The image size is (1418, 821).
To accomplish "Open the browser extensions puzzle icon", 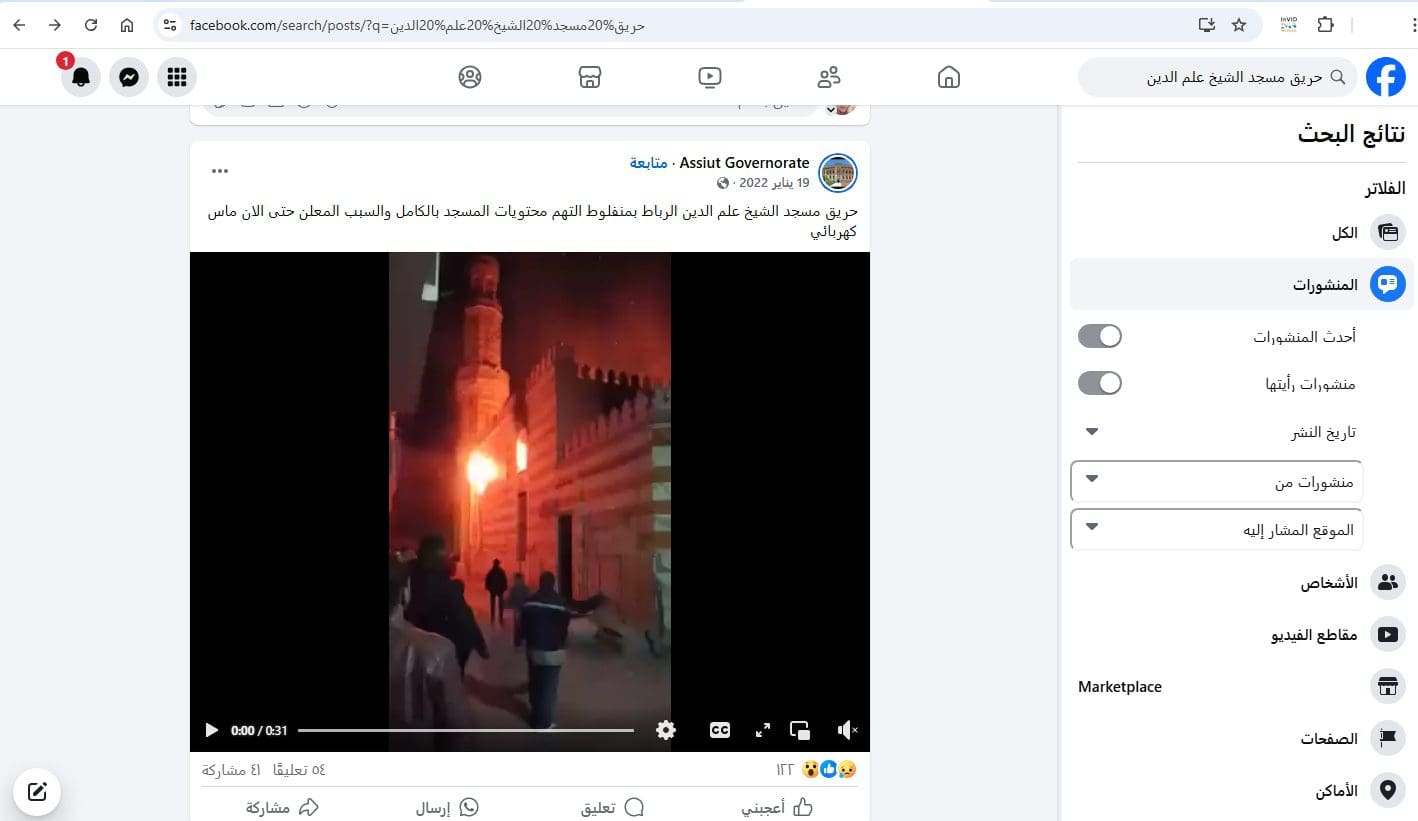I will (1325, 25).
